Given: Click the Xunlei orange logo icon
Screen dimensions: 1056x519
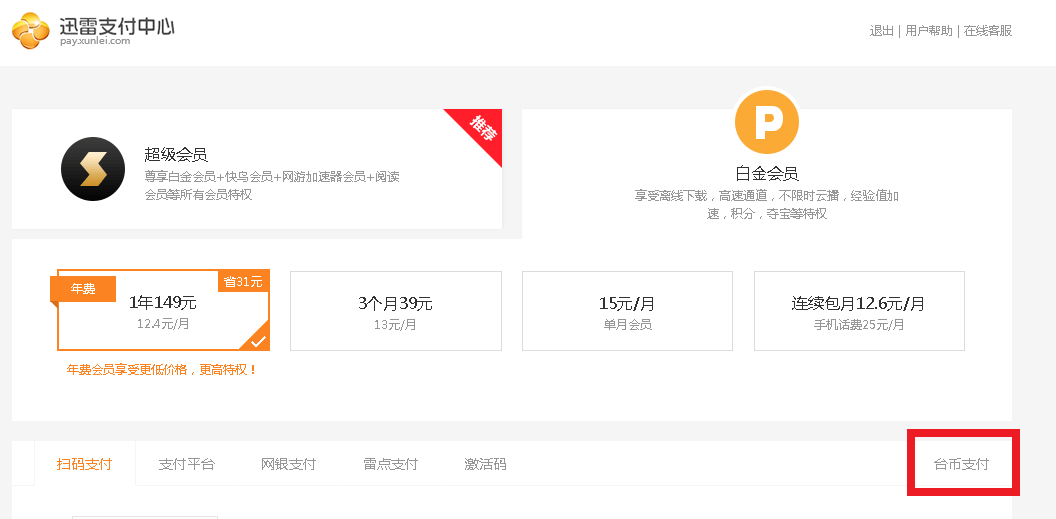Looking at the screenshot, I should (31, 30).
